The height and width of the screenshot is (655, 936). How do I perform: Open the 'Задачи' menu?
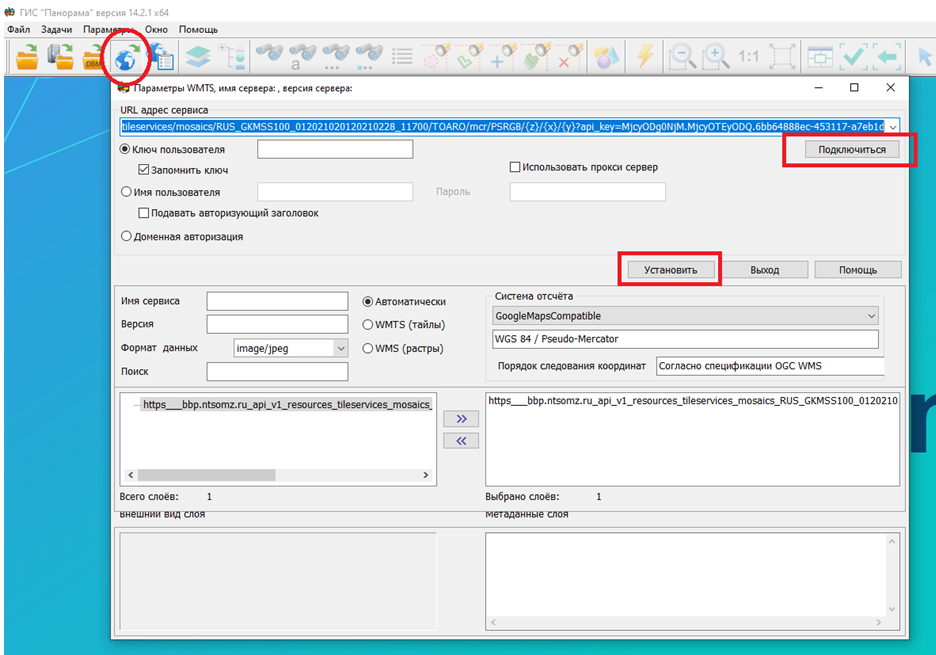[57, 30]
